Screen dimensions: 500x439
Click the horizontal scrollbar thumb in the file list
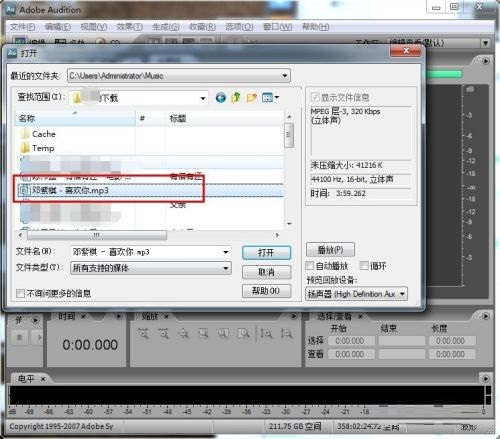coord(97,235)
